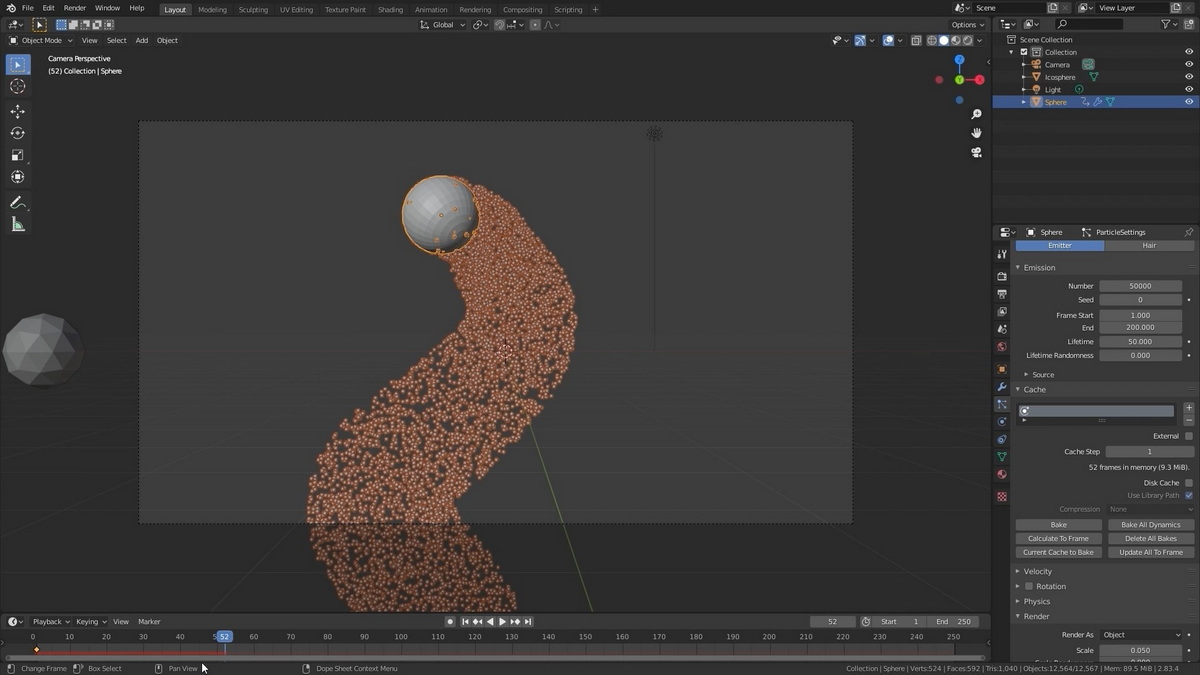Add a new cache with the plus button
The height and width of the screenshot is (675, 1200).
point(1188,408)
